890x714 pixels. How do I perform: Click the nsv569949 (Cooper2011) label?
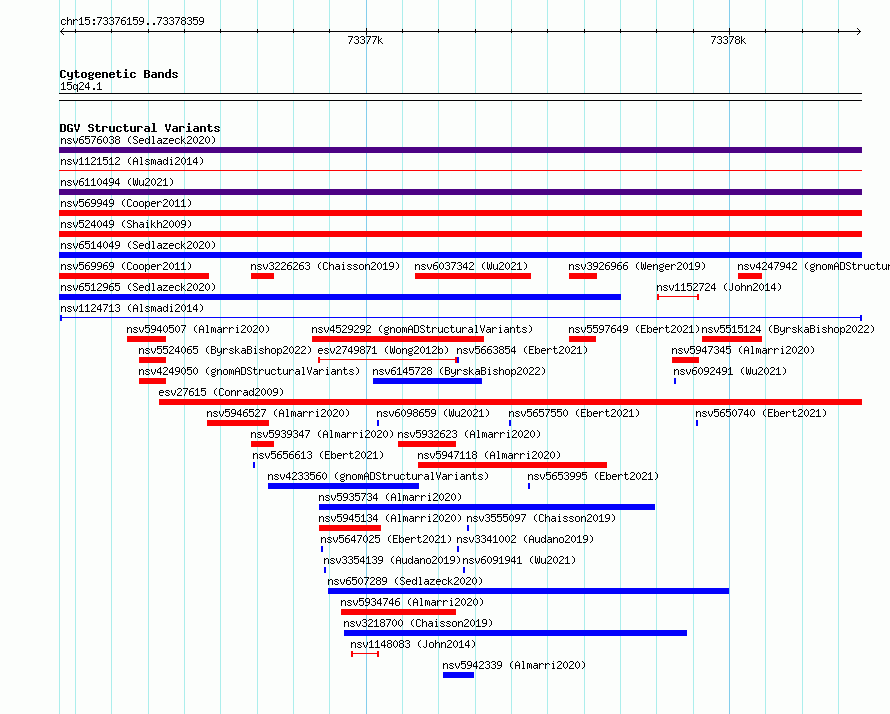(x=126, y=203)
